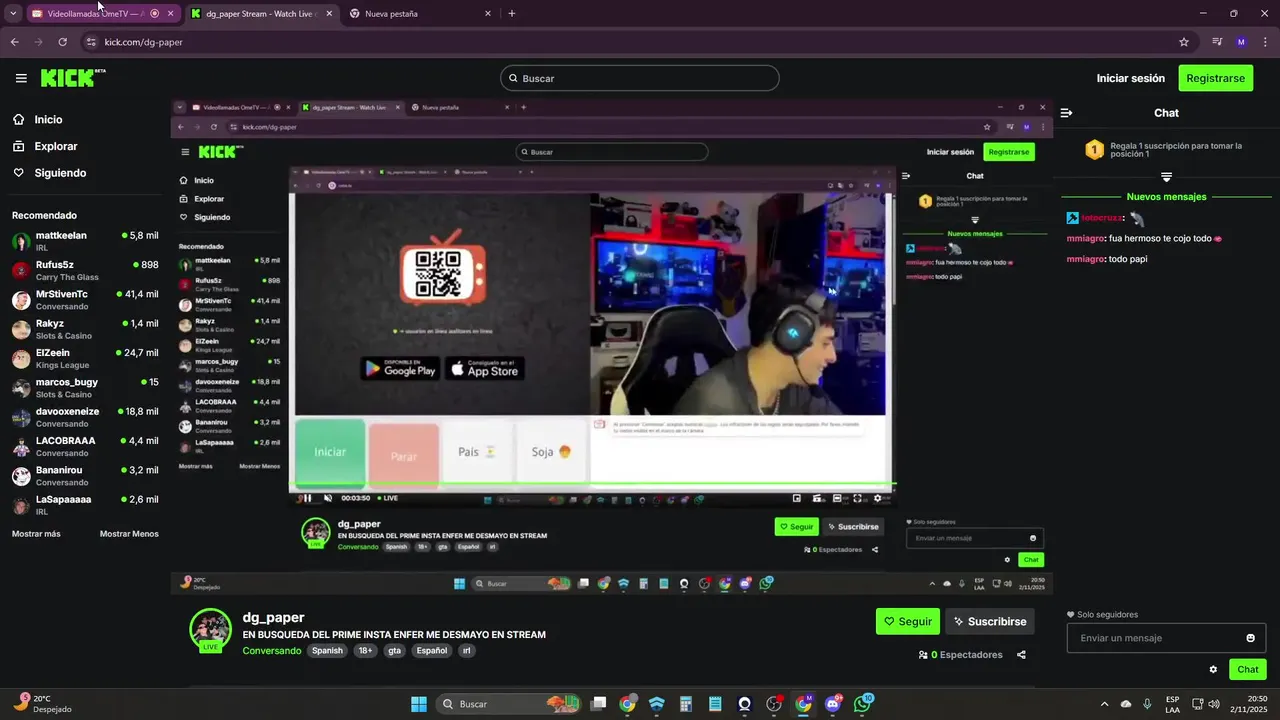Click Mostrar más under recommended channels

pos(36,534)
